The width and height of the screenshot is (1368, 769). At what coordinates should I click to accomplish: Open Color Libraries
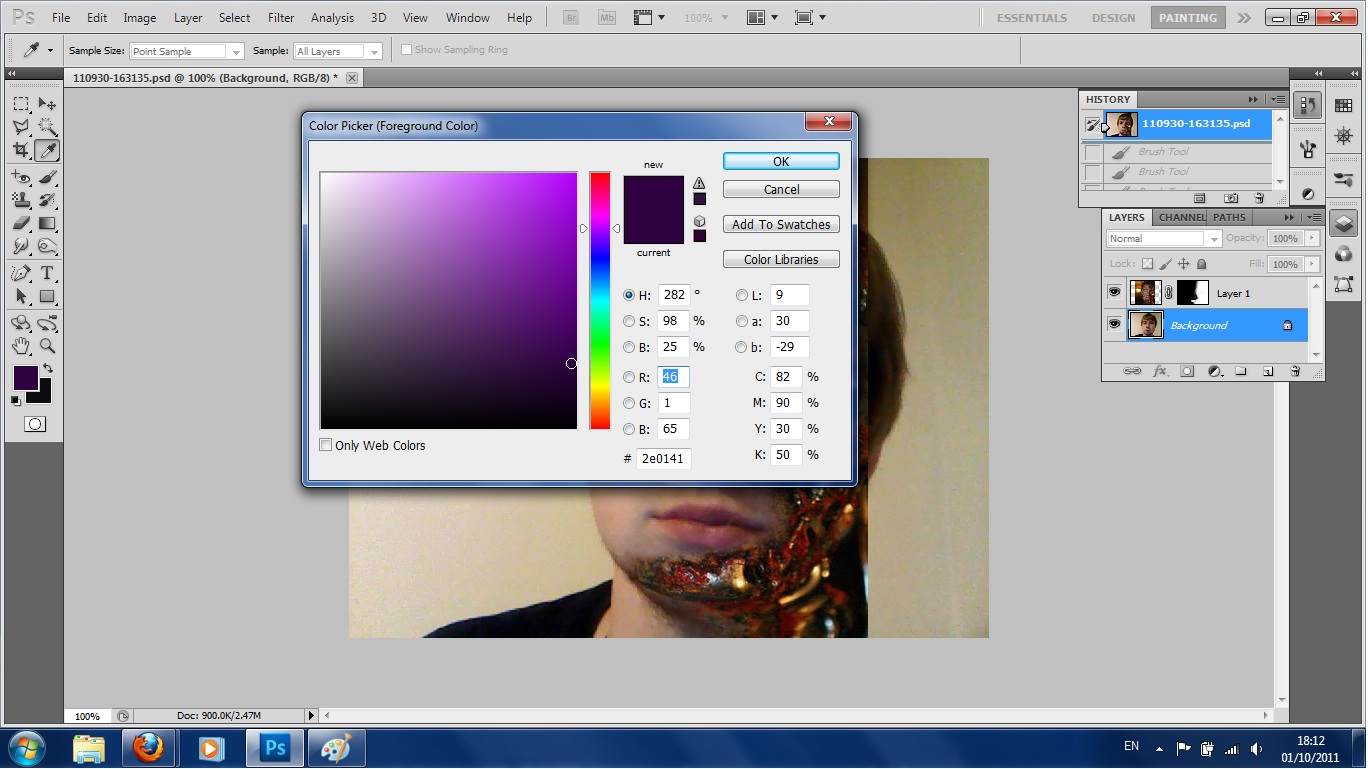coord(781,259)
